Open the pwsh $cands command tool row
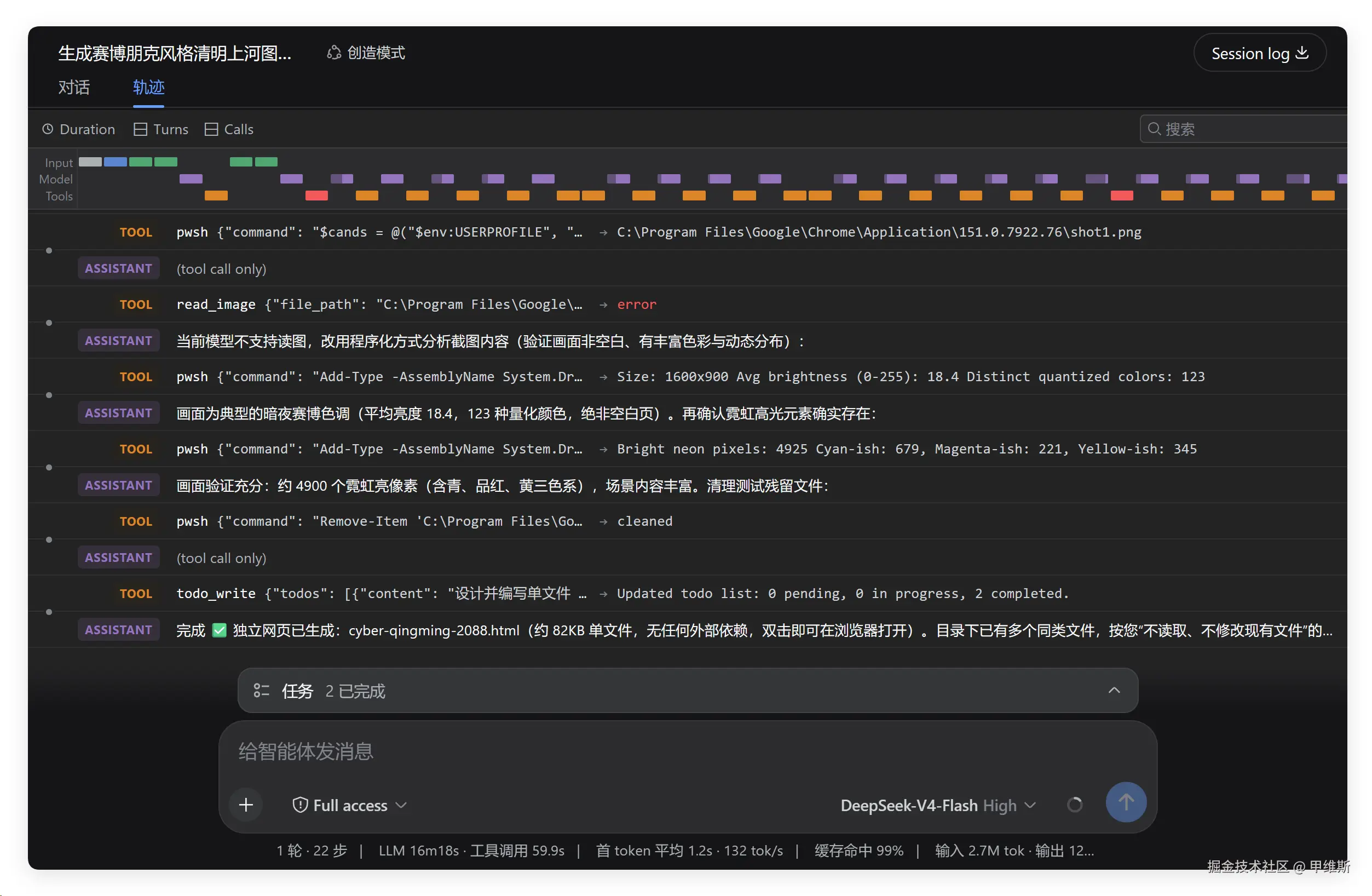This screenshot has height=896, width=1372. [687, 232]
